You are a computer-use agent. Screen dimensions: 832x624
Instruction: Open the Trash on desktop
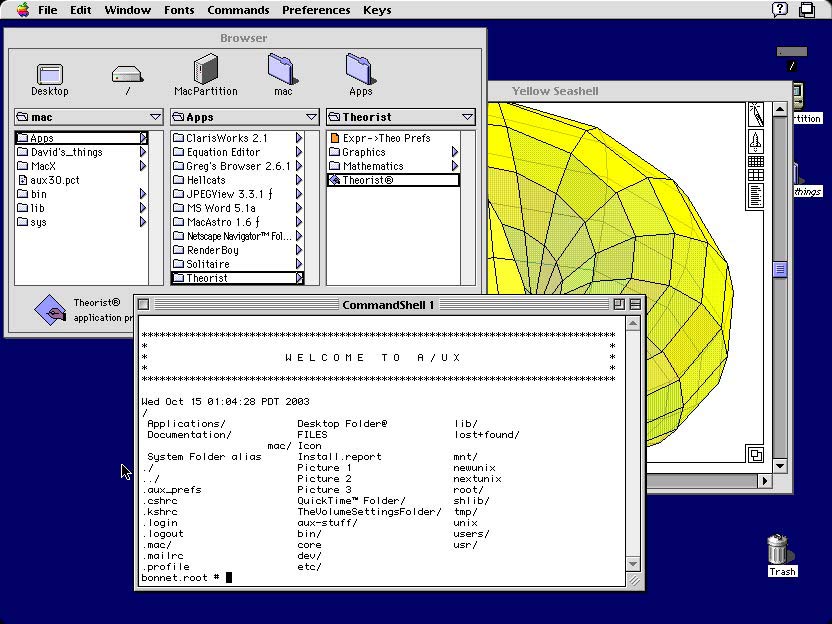coord(778,549)
